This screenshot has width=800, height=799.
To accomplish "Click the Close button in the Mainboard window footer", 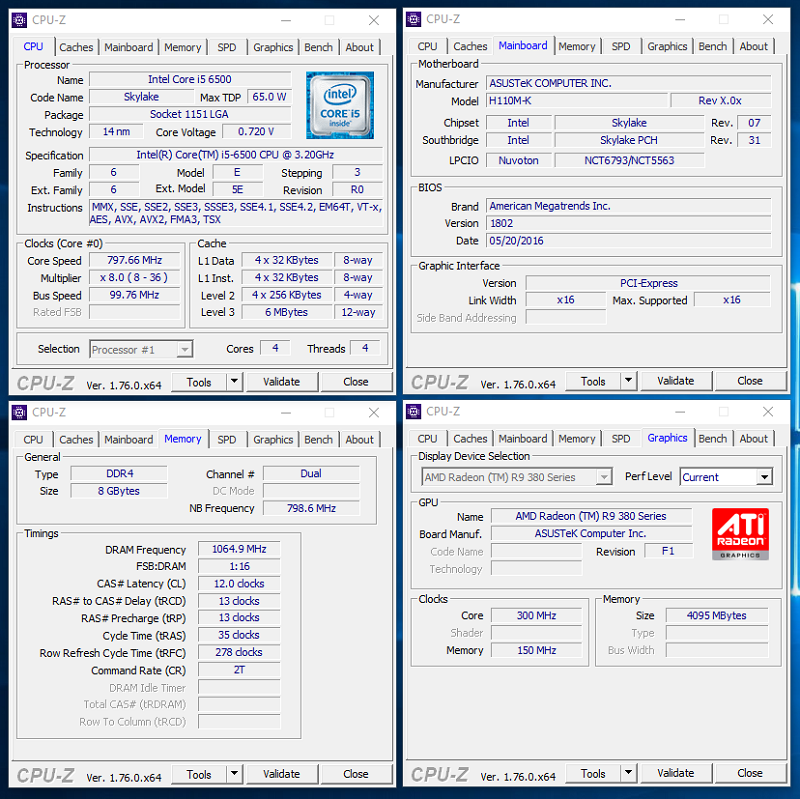I will 750,381.
